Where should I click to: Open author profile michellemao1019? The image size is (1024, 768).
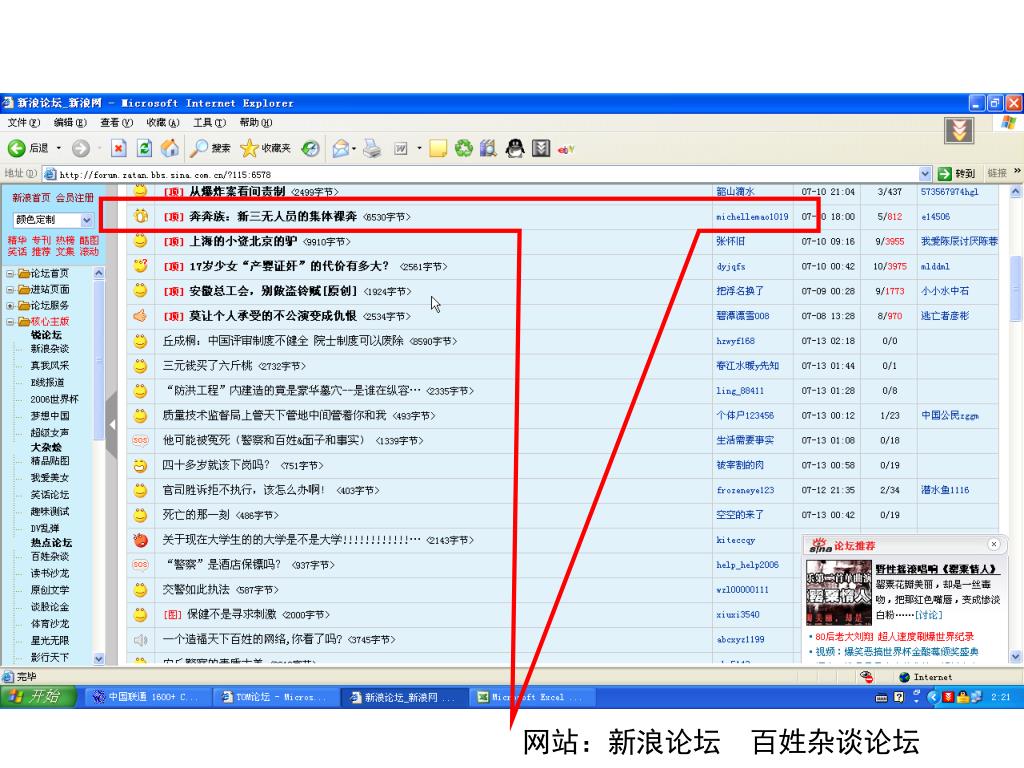(752, 217)
